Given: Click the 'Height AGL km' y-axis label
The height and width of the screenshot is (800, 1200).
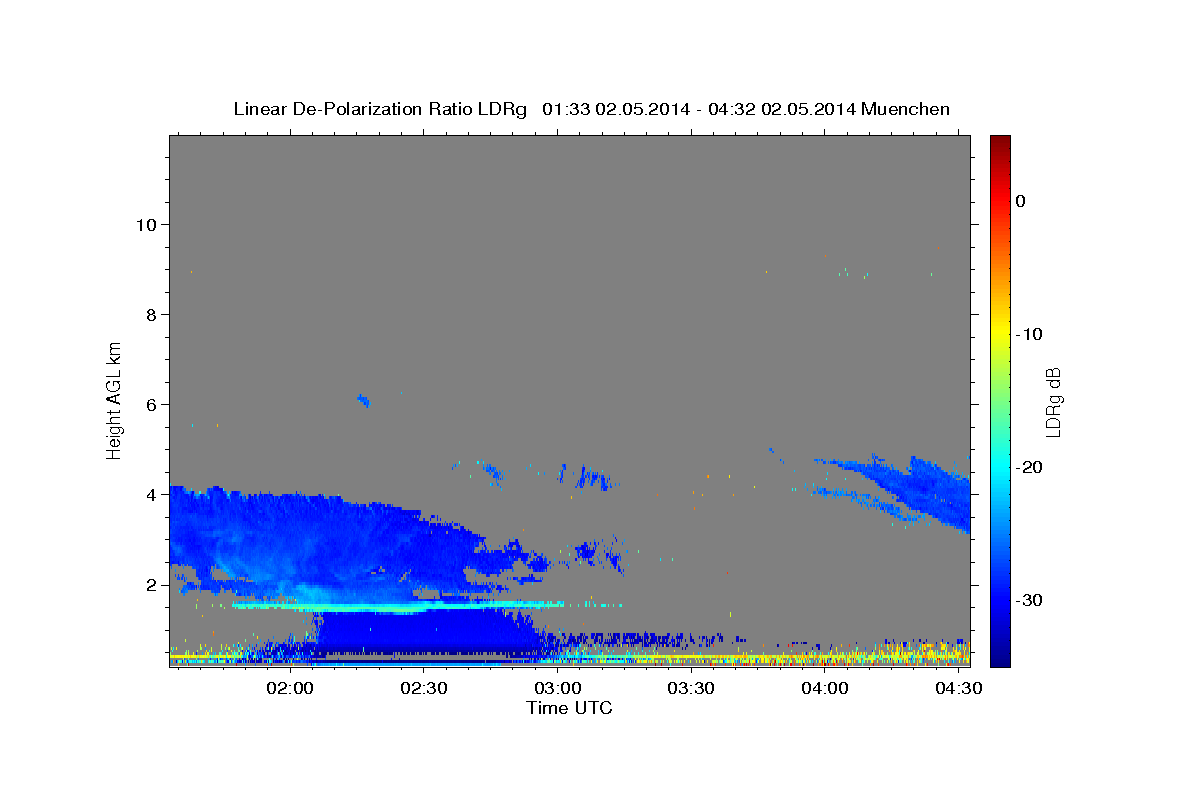Looking at the screenshot, I should tap(114, 399).
